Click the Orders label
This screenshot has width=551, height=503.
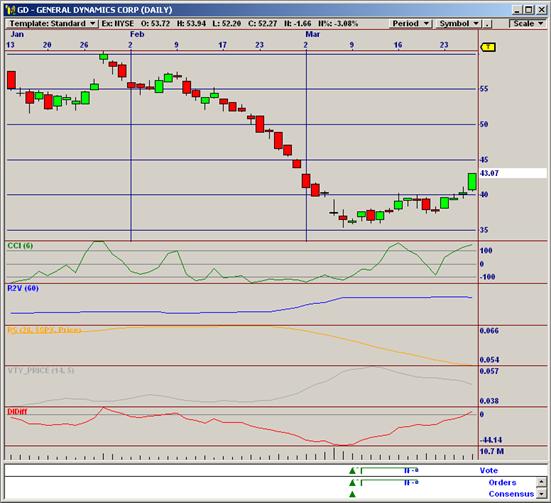click(x=502, y=483)
